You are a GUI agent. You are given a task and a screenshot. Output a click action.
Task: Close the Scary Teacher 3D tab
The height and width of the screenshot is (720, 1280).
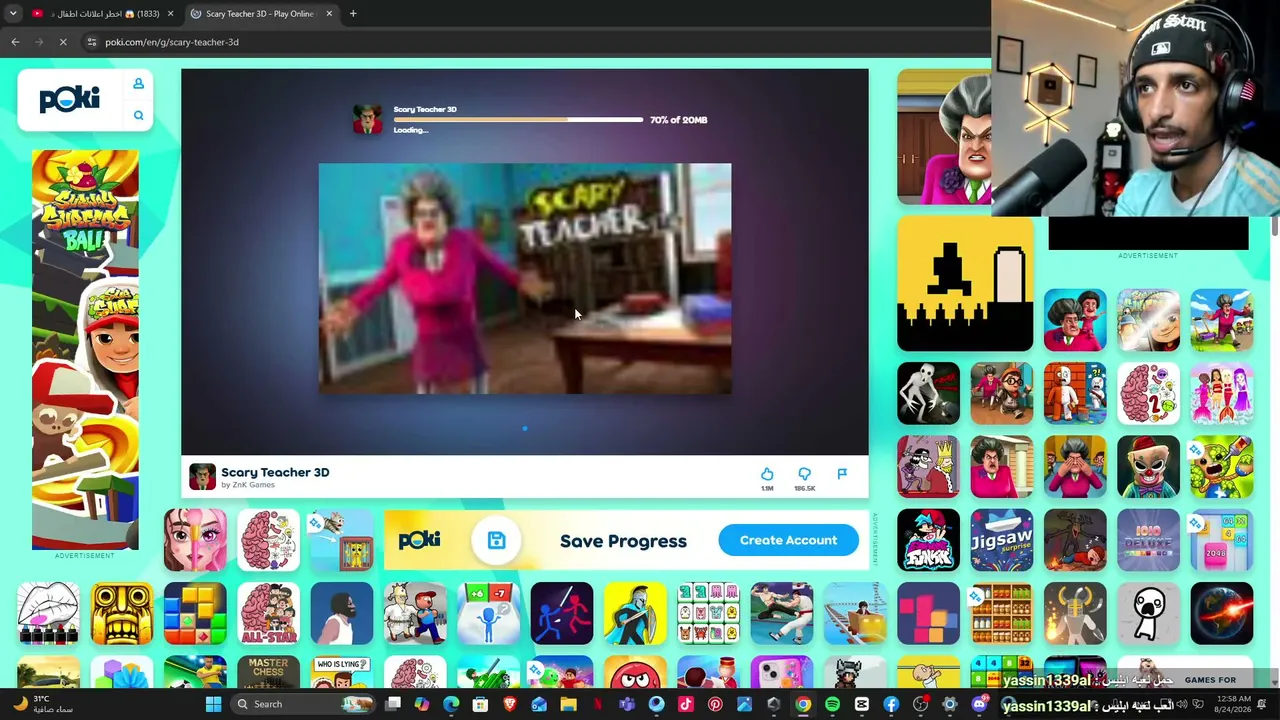pyautogui.click(x=328, y=14)
